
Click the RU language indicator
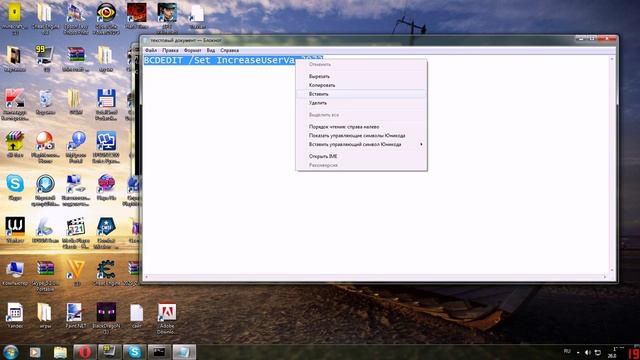(567, 351)
